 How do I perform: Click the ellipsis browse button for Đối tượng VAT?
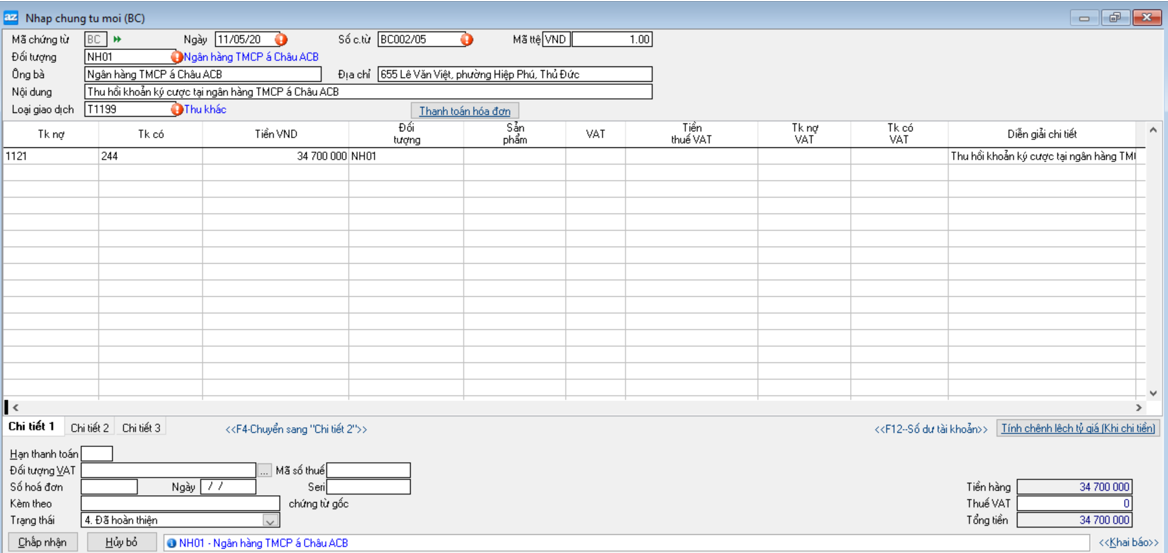(265, 470)
